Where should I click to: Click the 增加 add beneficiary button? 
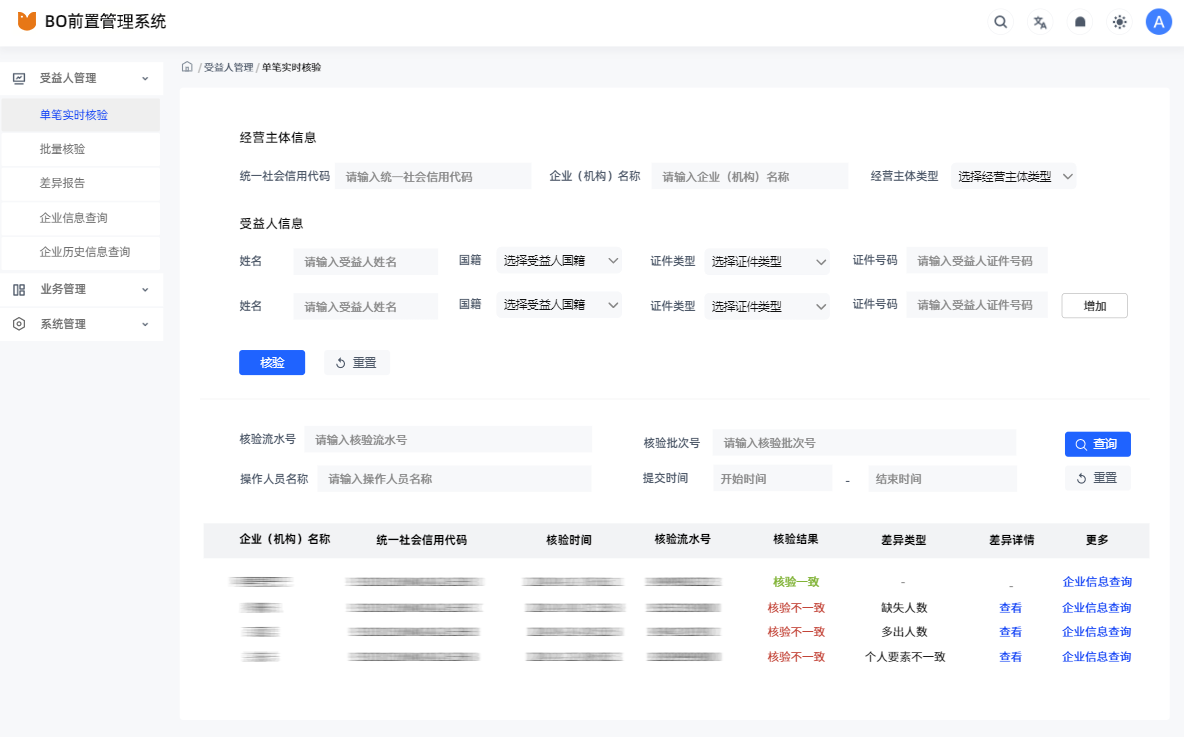pos(1094,305)
